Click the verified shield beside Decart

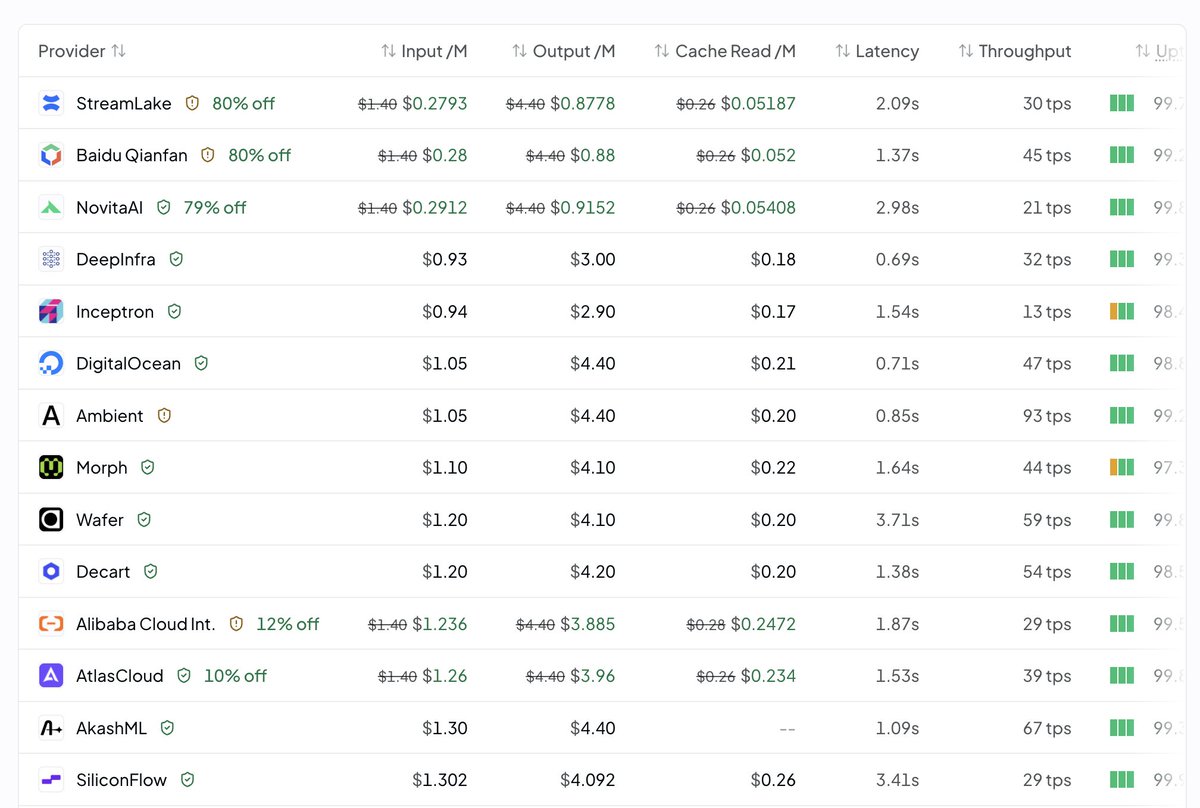pyautogui.click(x=151, y=571)
